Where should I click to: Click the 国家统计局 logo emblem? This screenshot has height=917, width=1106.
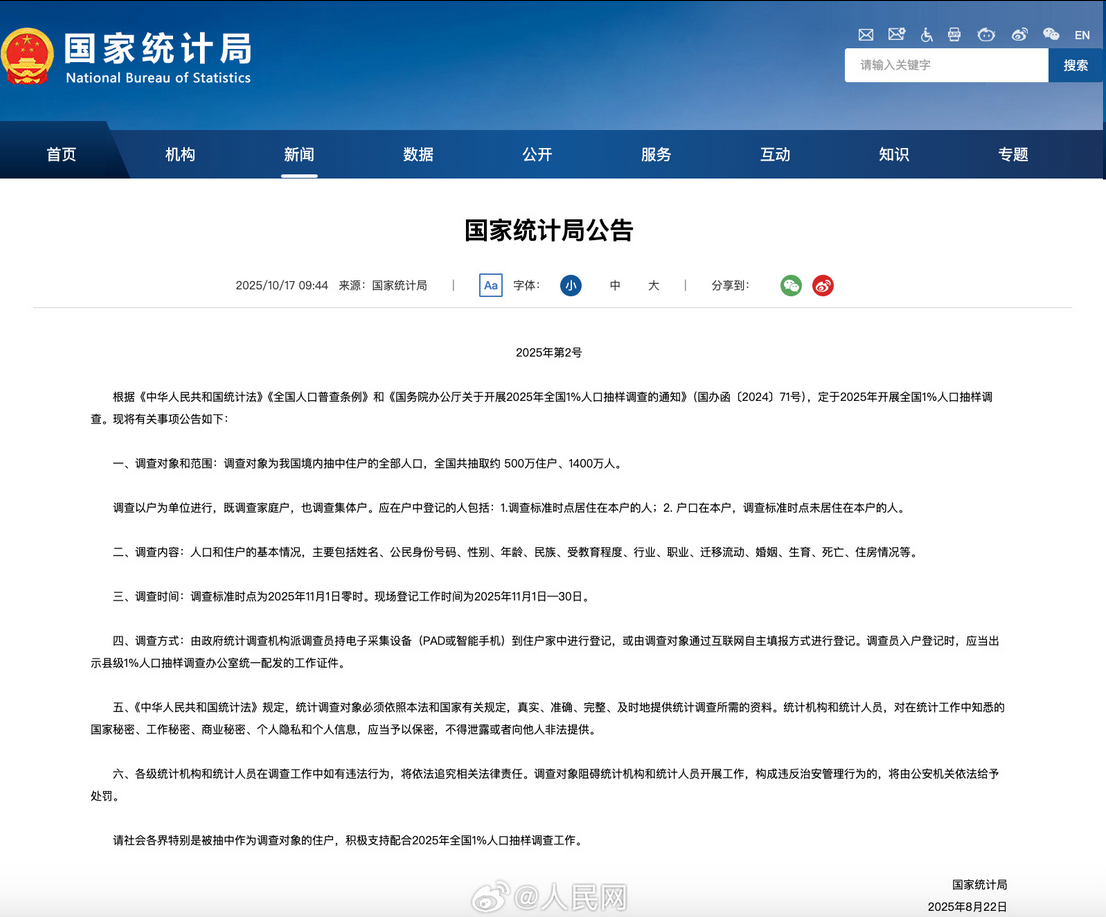[27, 57]
